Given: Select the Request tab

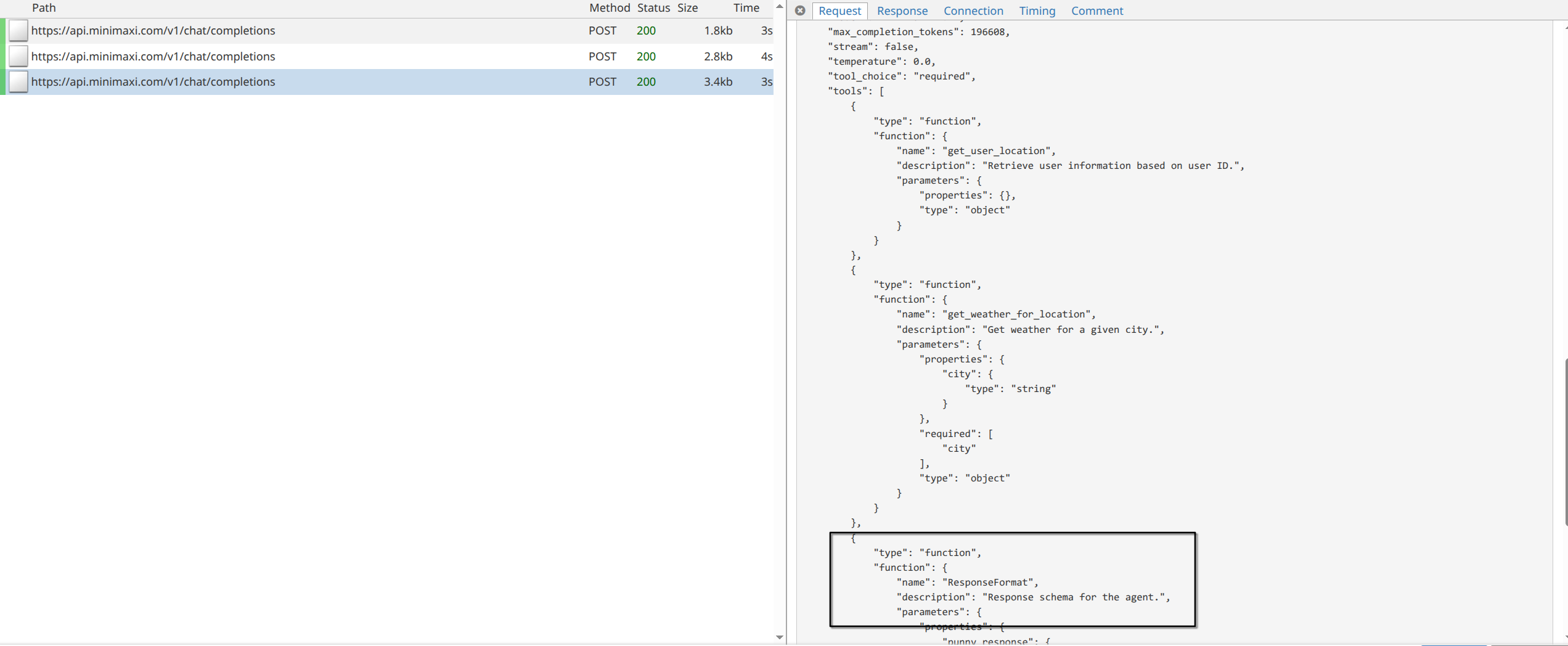Looking at the screenshot, I should pos(839,11).
